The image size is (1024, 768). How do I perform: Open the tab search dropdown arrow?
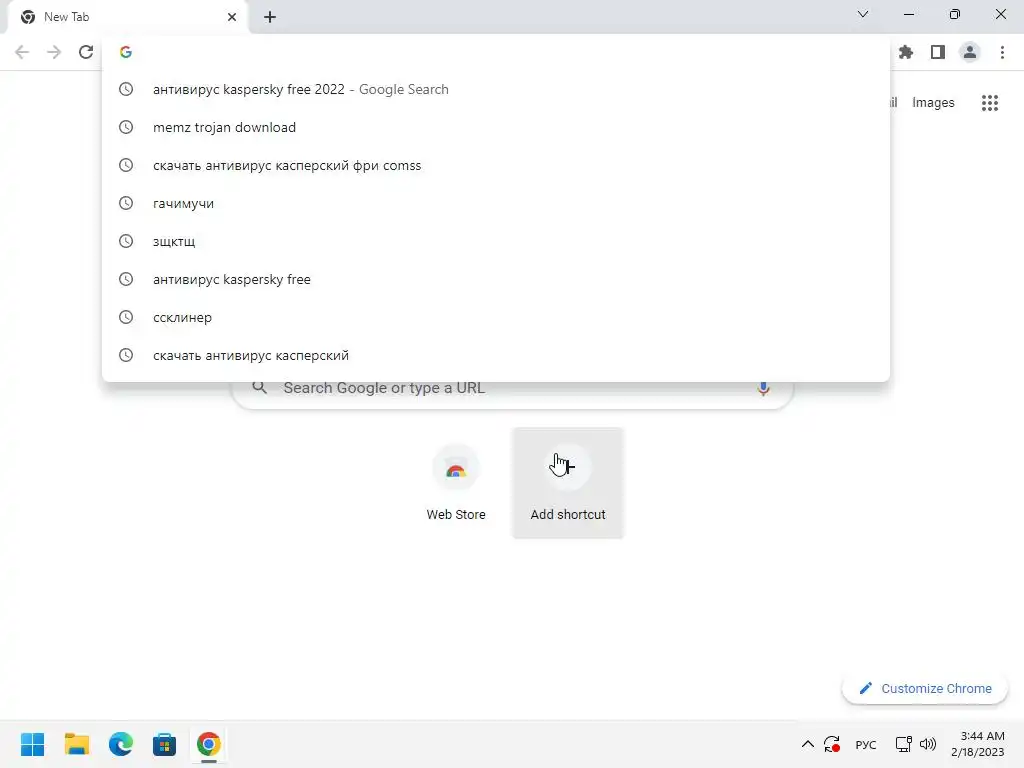click(x=863, y=14)
